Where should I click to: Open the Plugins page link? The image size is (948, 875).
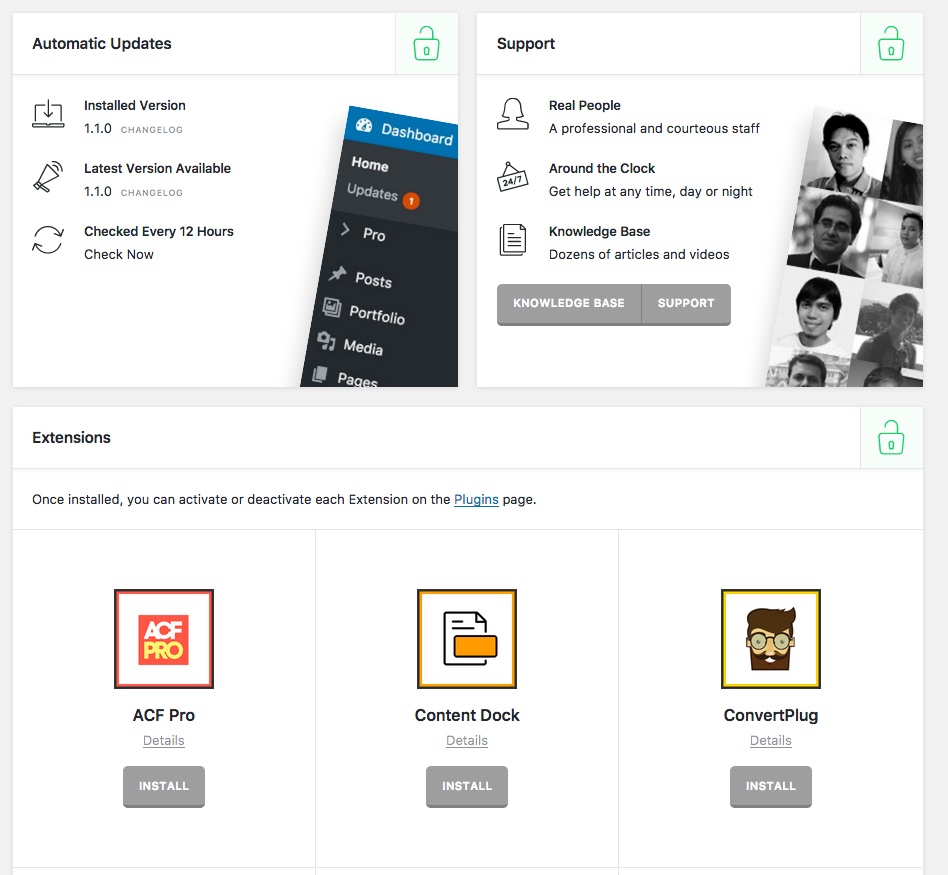click(x=476, y=499)
